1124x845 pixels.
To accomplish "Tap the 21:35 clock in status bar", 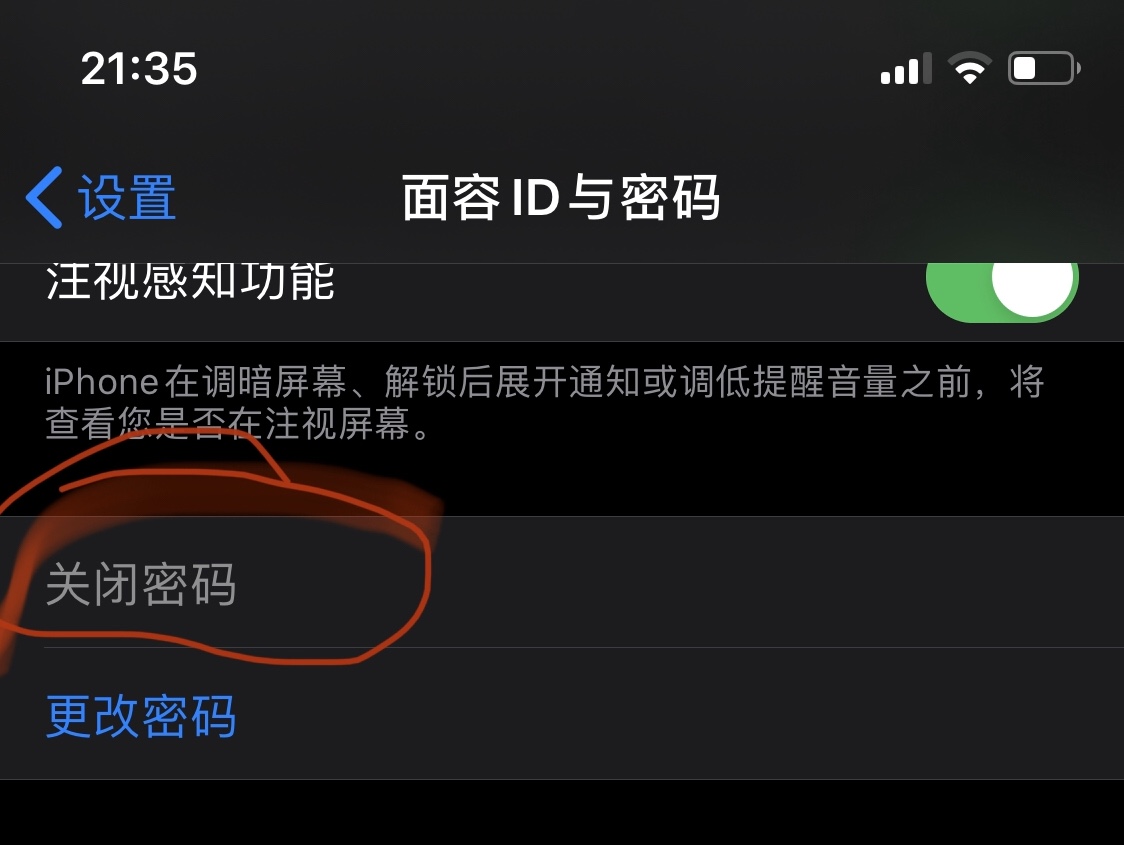I will click(x=139, y=69).
